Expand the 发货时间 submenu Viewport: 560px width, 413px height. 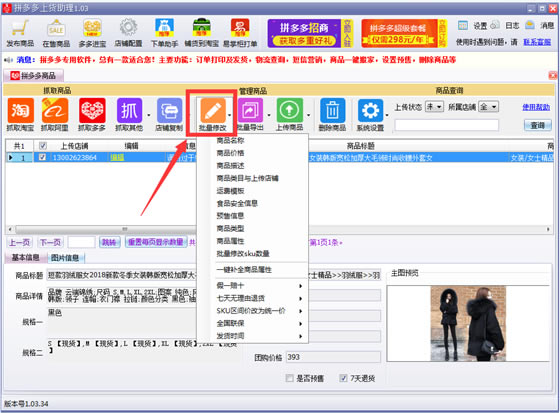(x=252, y=336)
